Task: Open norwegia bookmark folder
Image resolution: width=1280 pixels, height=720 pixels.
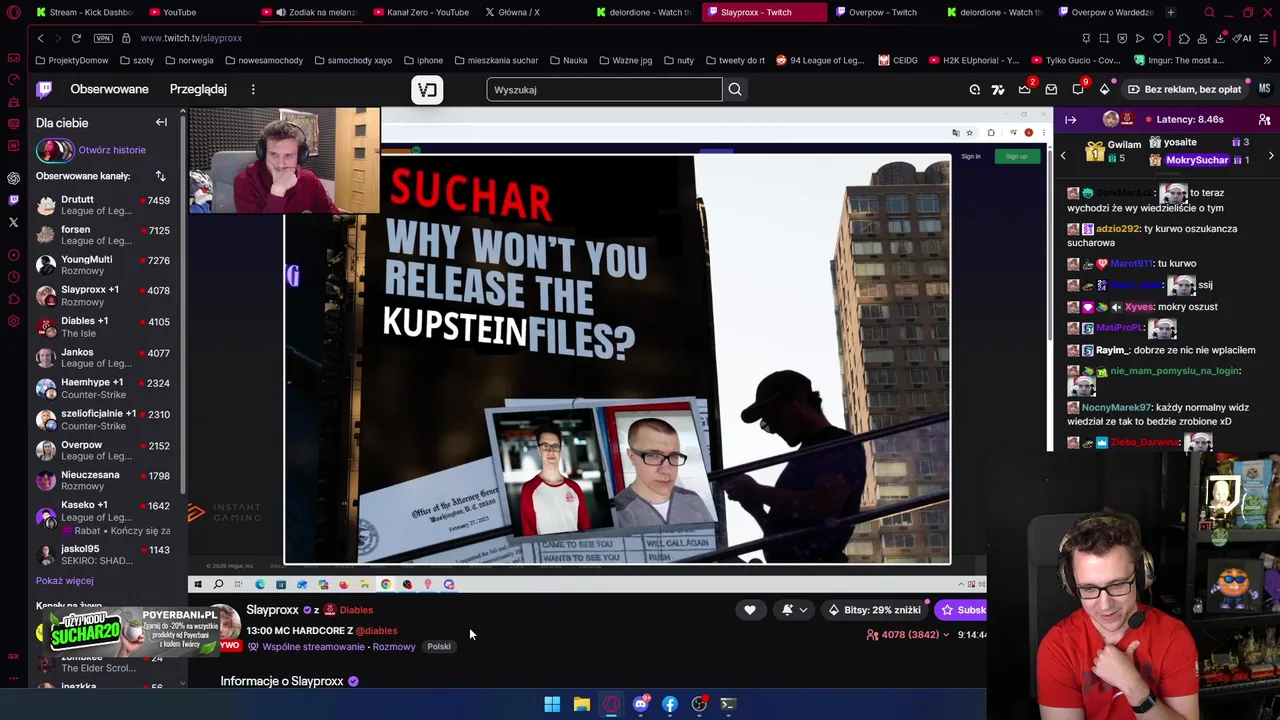Action: tap(189, 60)
